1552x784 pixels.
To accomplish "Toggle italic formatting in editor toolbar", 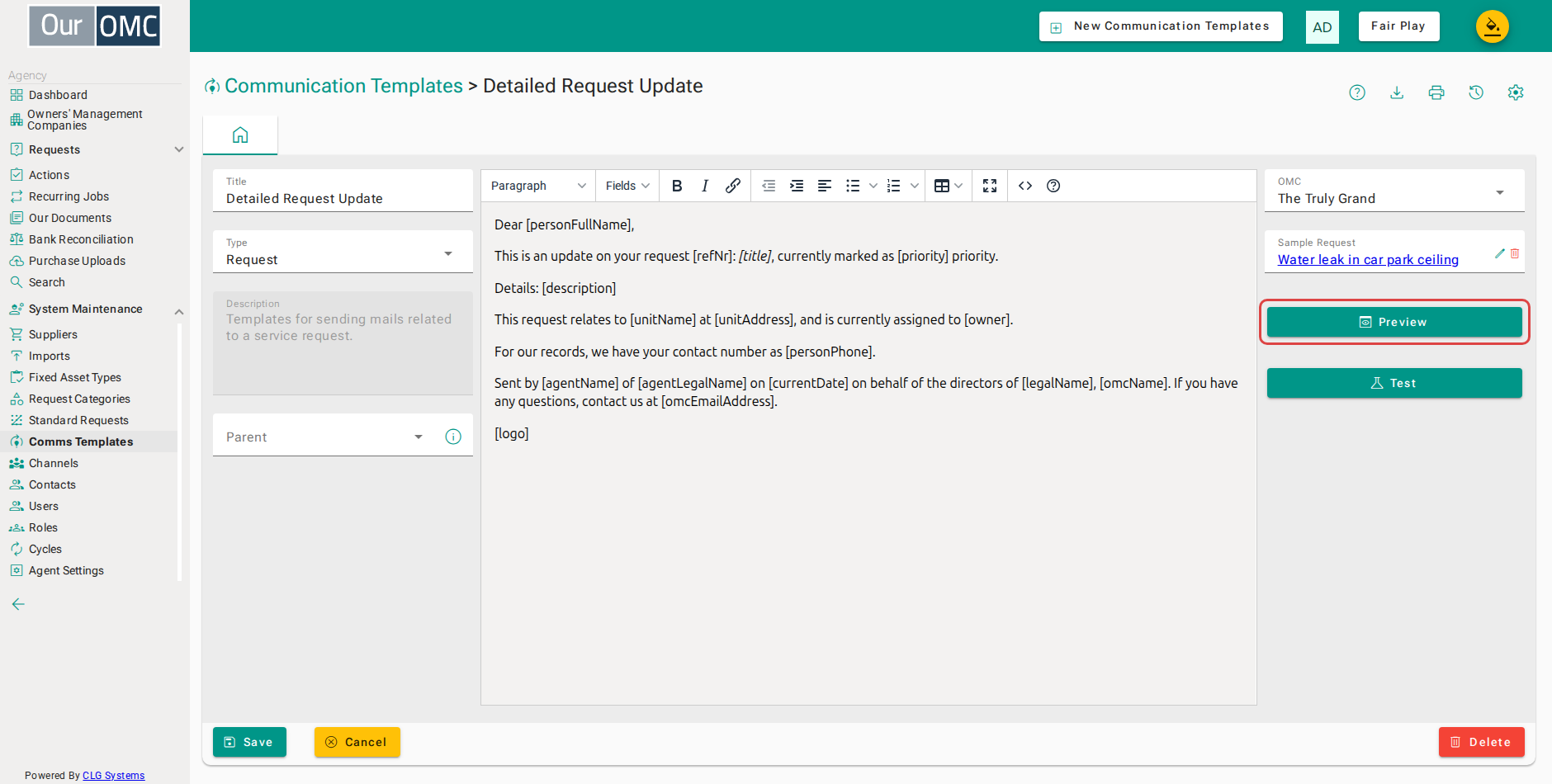I will point(705,186).
